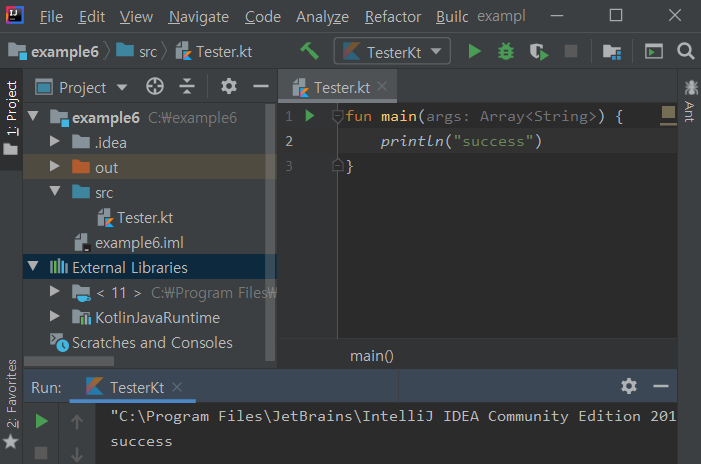Open the Code menu
The width and height of the screenshot is (701, 464).
263,17
